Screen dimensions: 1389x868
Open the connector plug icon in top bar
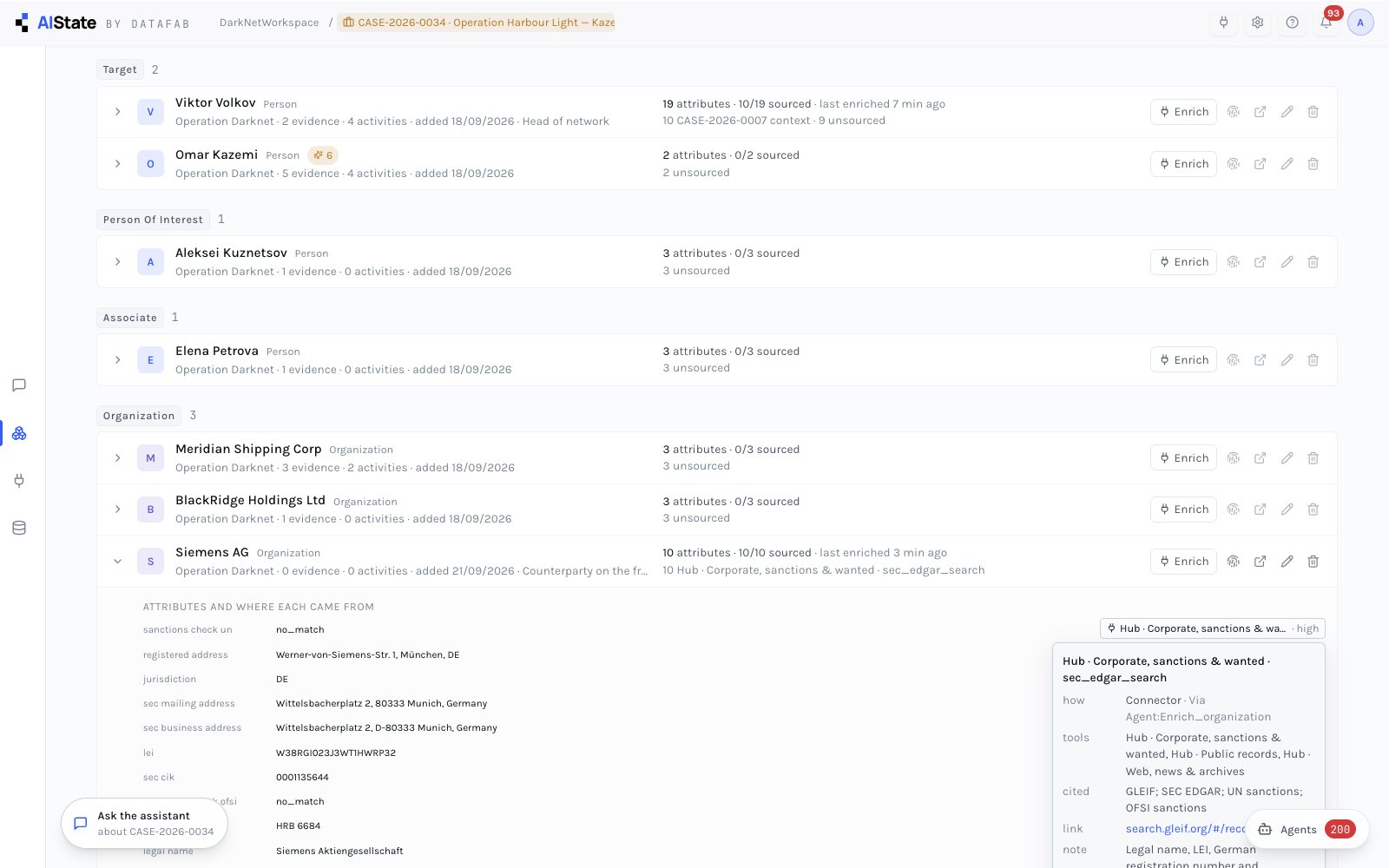tap(1223, 23)
